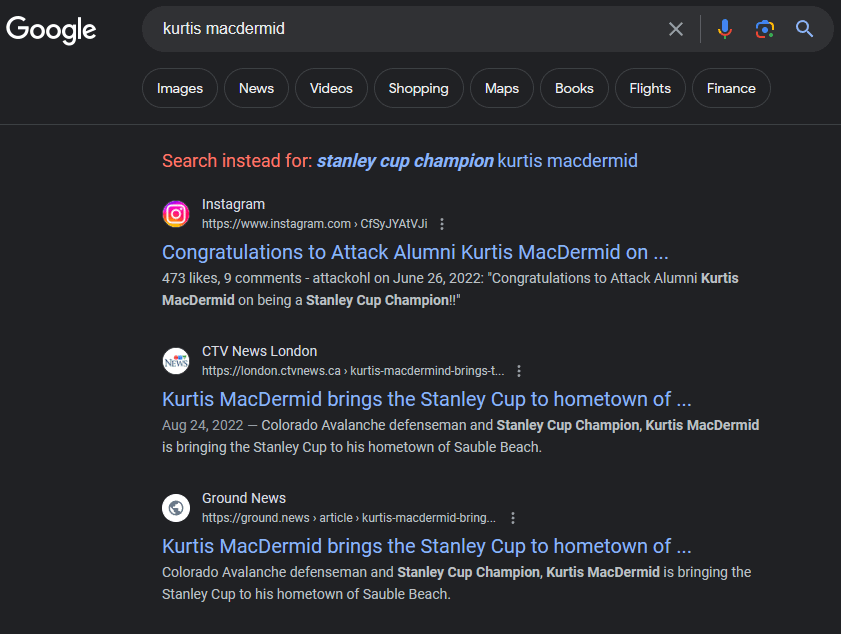The height and width of the screenshot is (634, 841).
Task: Open the Finance filter chip
Action: (x=731, y=88)
